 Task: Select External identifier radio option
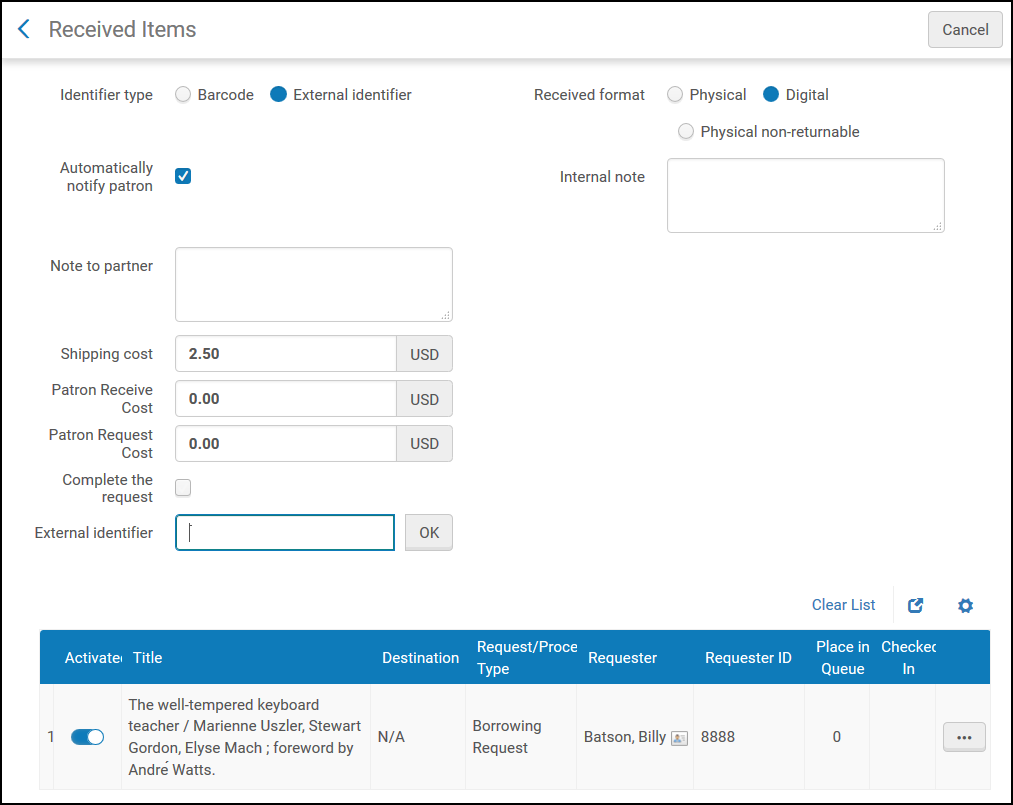coord(278,94)
